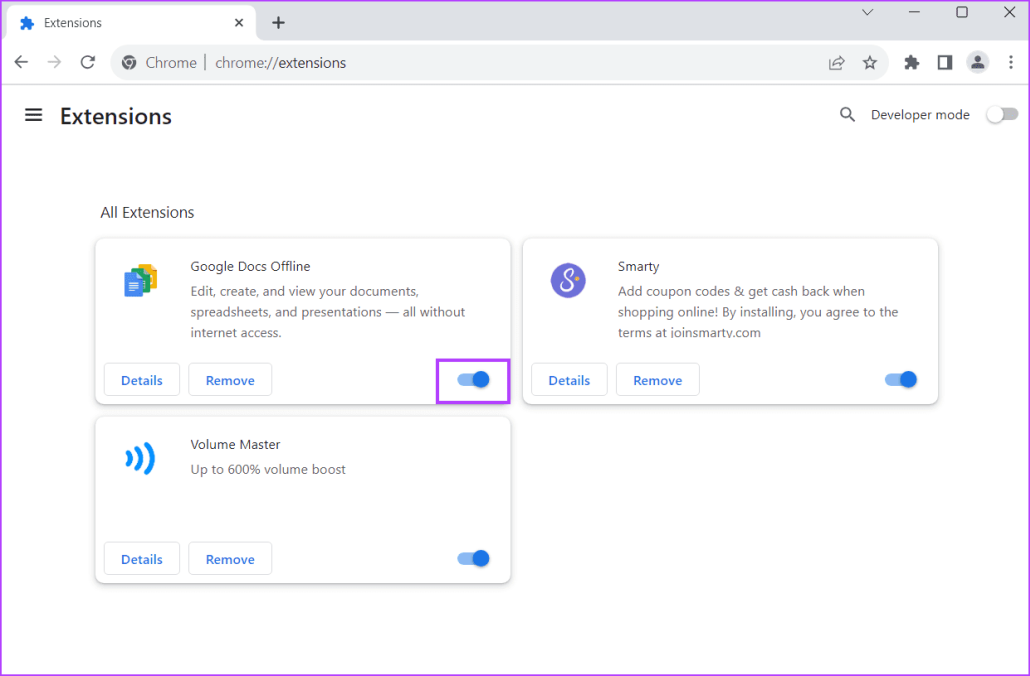This screenshot has height=676, width=1030.
Task: Open Details for Volume Master
Action: click(x=141, y=558)
